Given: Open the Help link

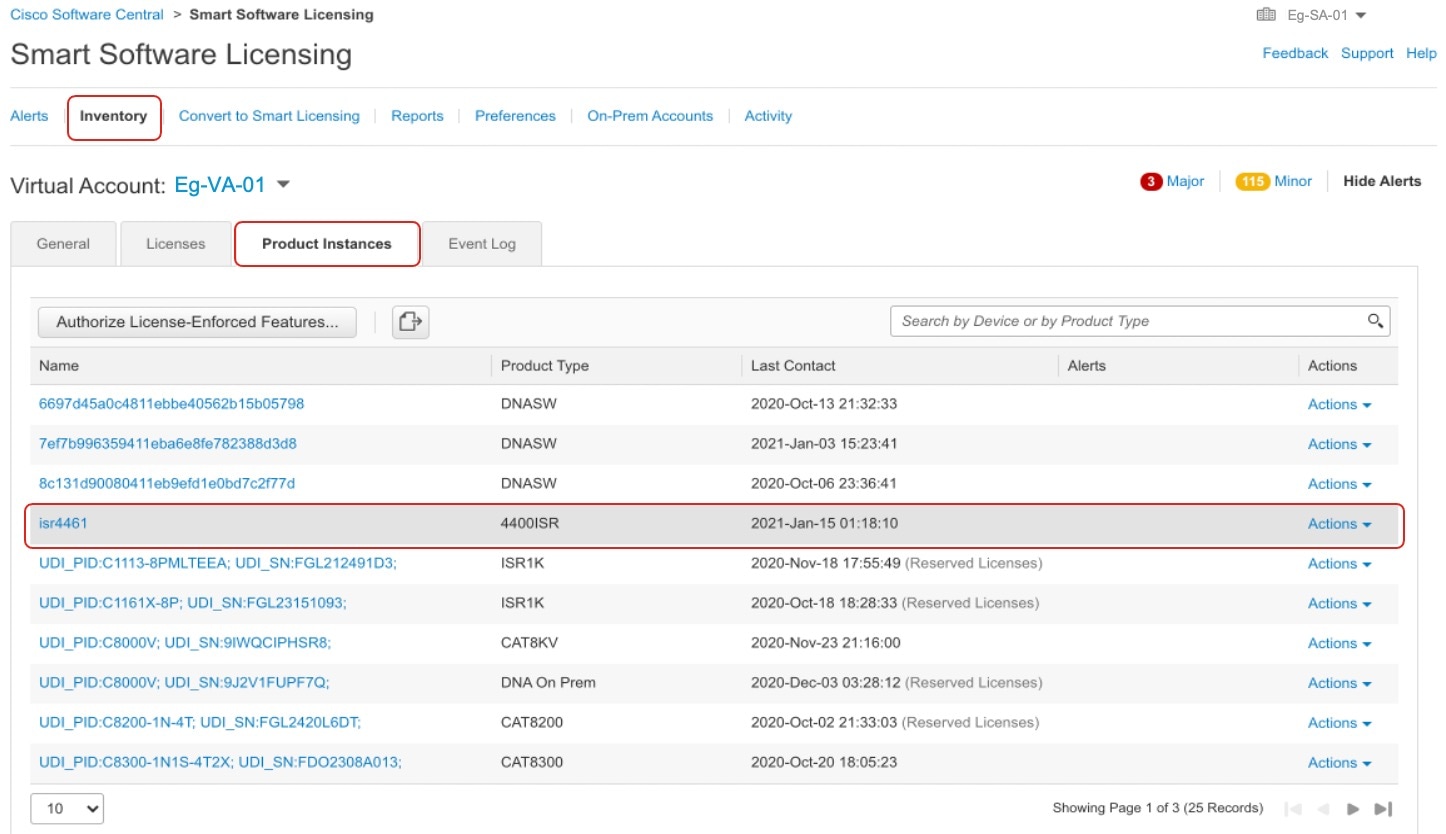Looking at the screenshot, I should tap(1421, 53).
